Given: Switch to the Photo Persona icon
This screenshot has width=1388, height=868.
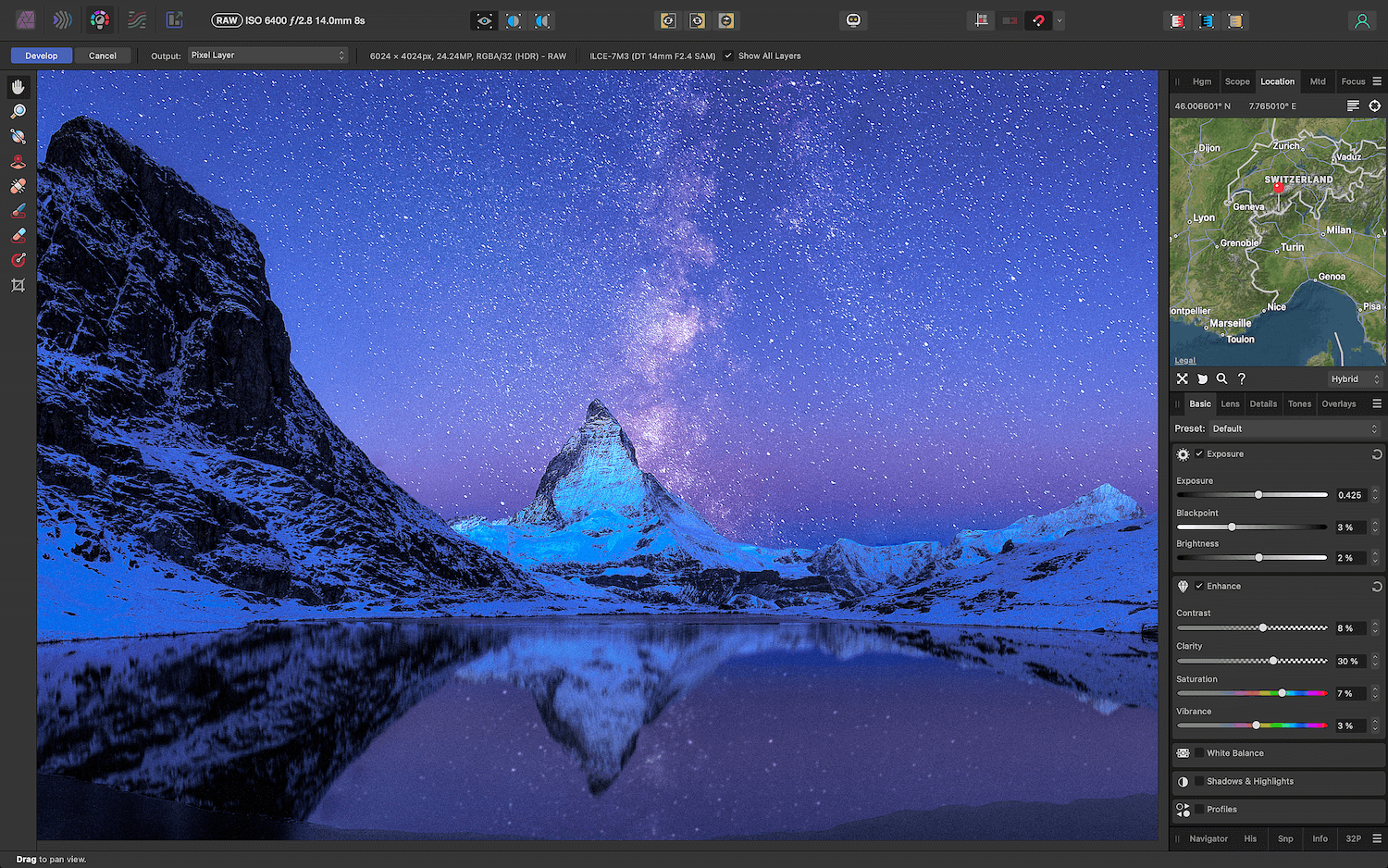Looking at the screenshot, I should (x=26, y=19).
